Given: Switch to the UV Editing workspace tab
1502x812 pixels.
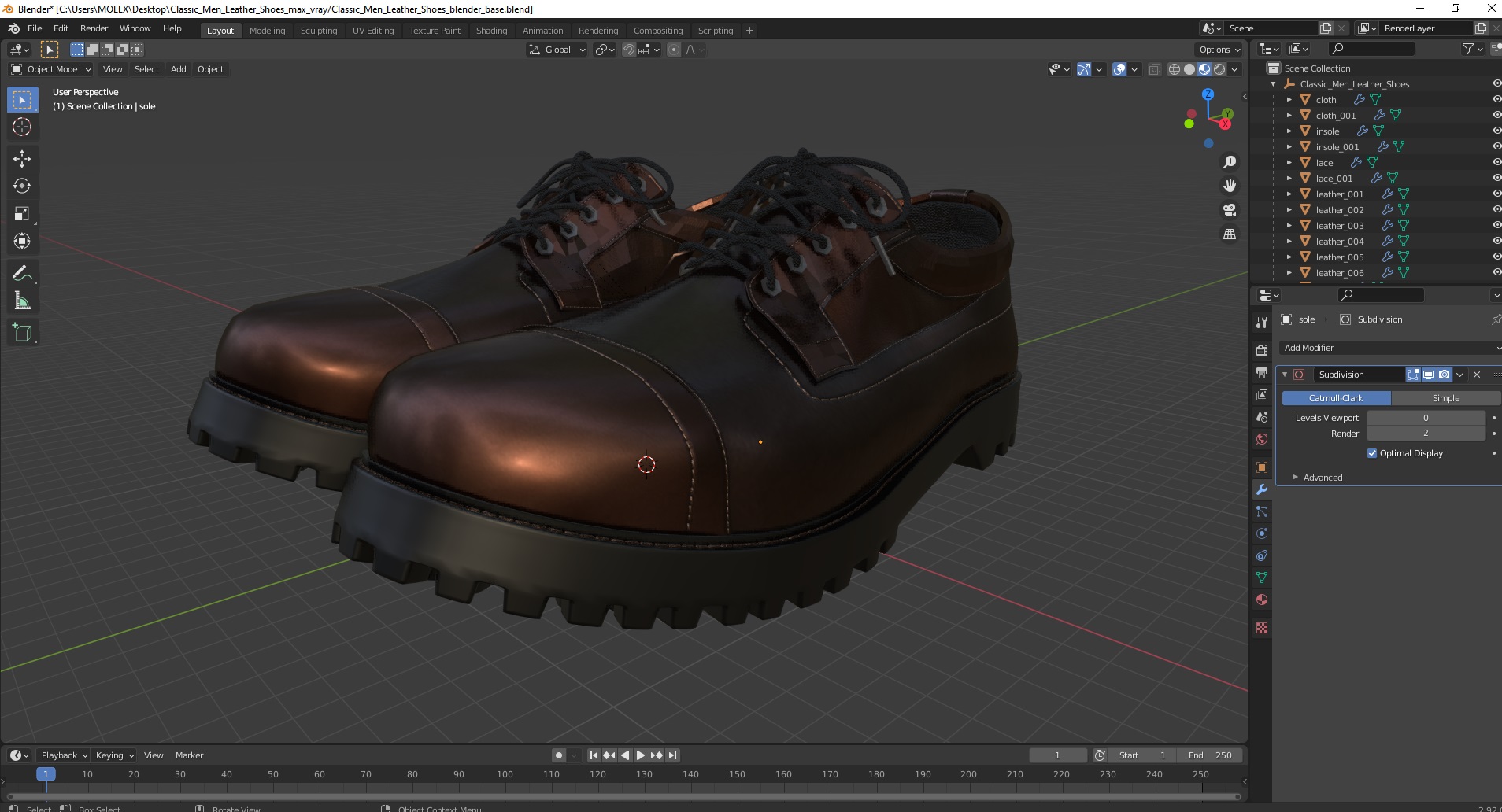Looking at the screenshot, I should coord(373,31).
